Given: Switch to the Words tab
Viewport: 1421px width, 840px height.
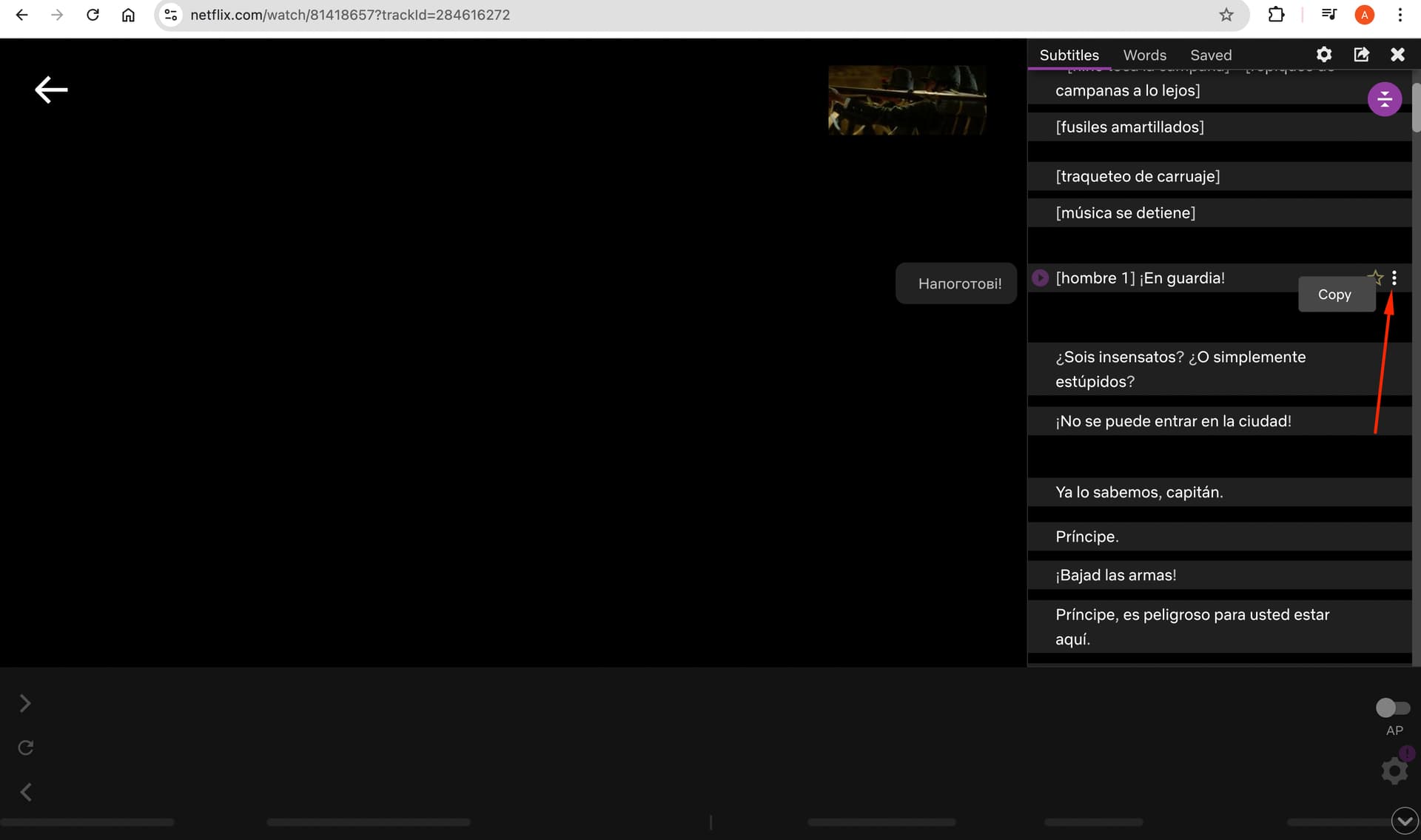Looking at the screenshot, I should pyautogui.click(x=1144, y=56).
